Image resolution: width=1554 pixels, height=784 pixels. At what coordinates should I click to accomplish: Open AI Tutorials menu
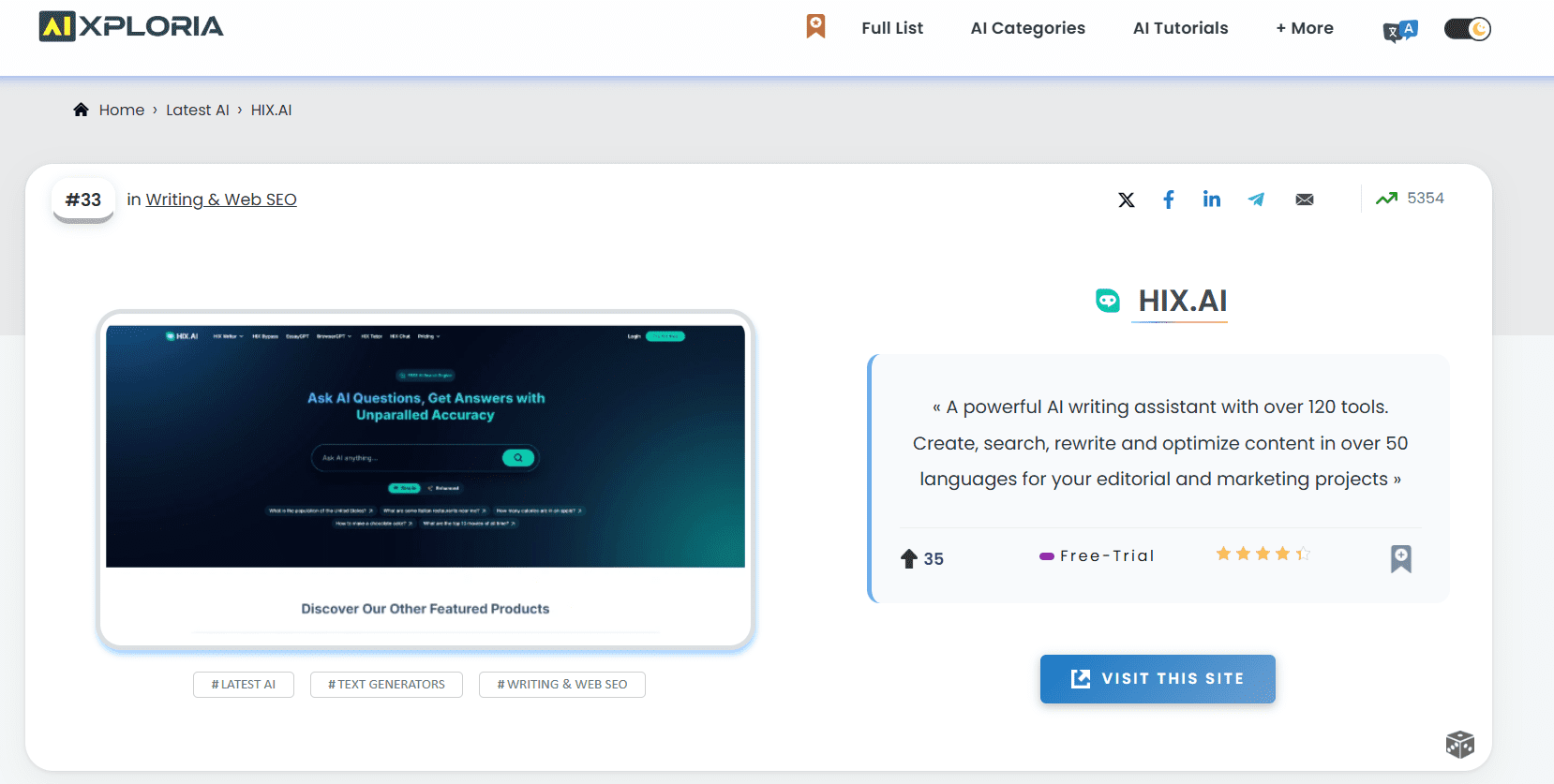[x=1180, y=28]
